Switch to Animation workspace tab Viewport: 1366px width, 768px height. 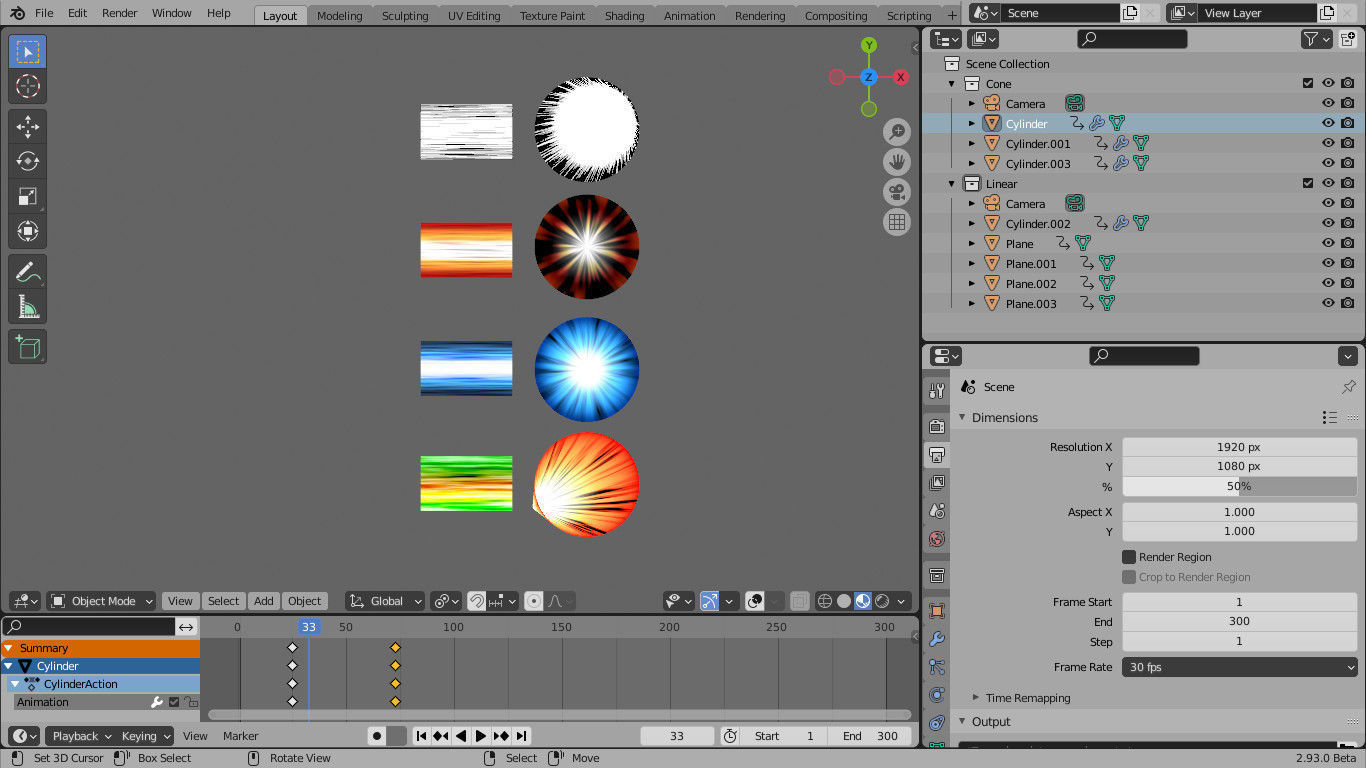pos(690,16)
